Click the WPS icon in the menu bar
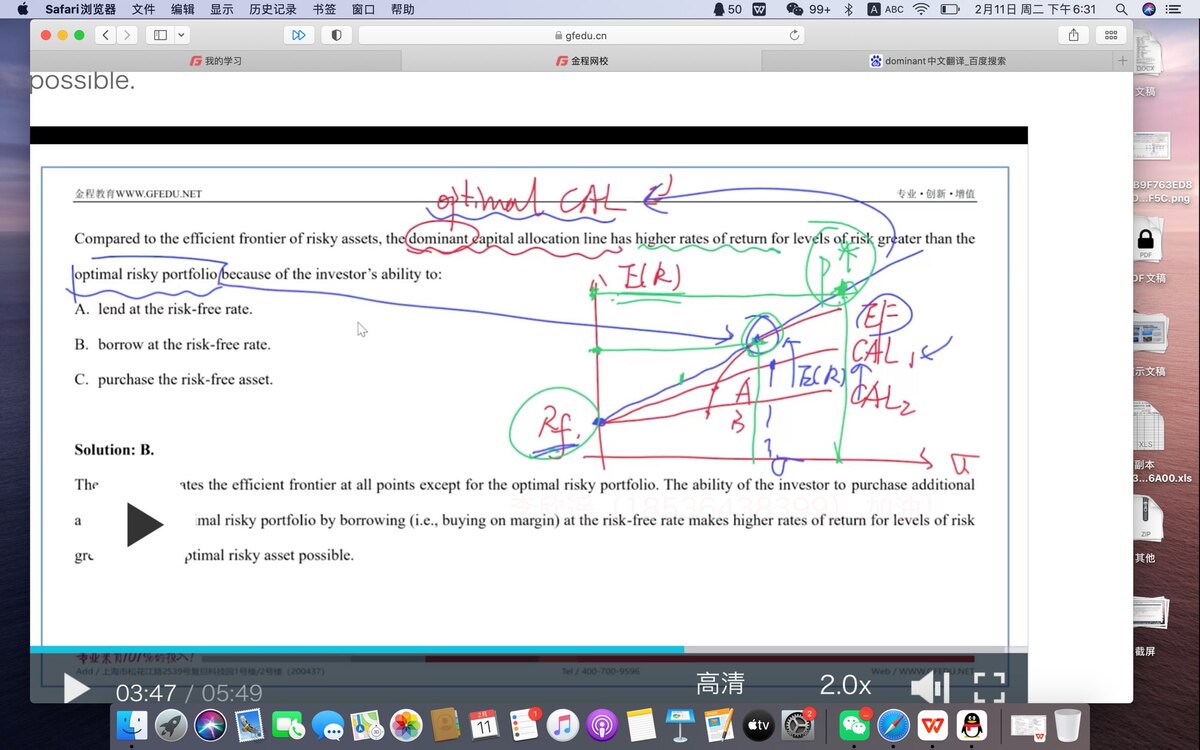 click(x=760, y=9)
